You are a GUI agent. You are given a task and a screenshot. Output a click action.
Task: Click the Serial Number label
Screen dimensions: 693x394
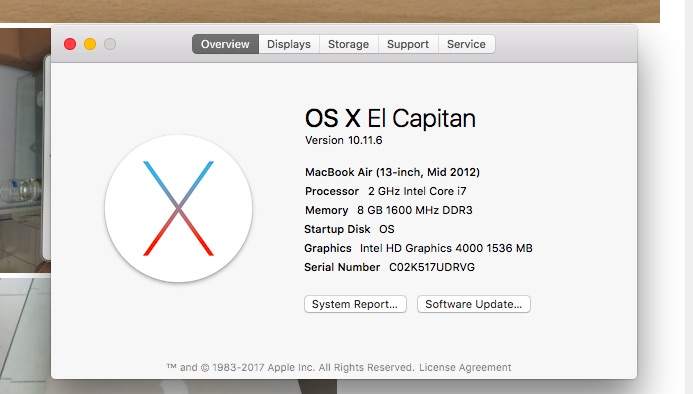[342, 267]
